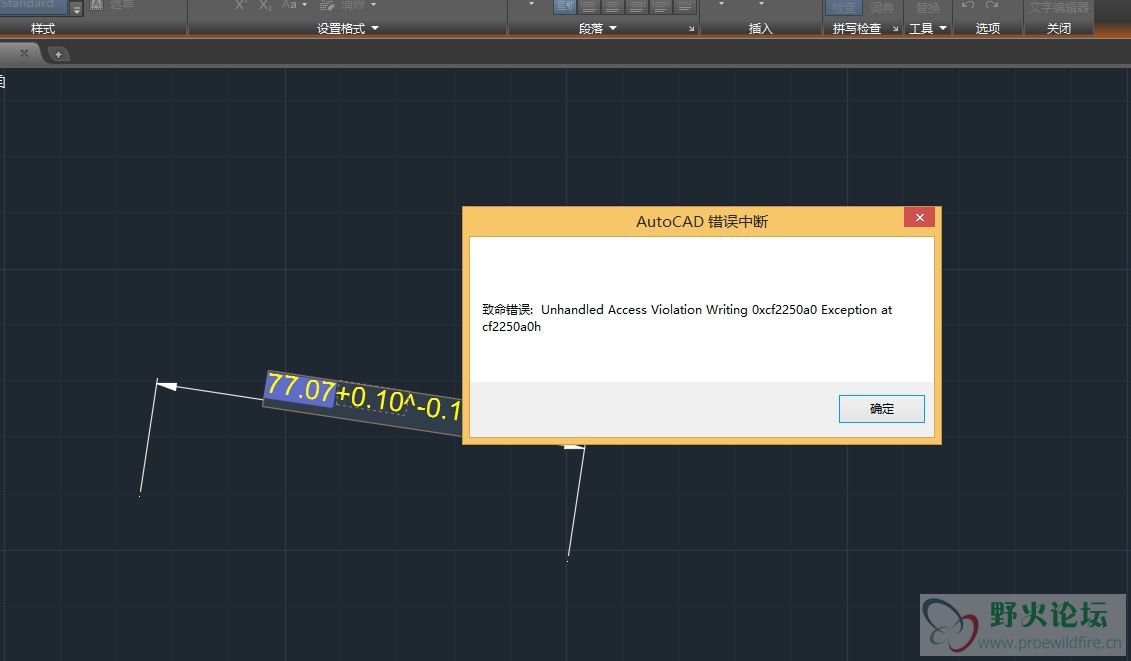Open the 拼写检查 panel dialog launcher arrow
The width and height of the screenshot is (1131, 661).
895,29
